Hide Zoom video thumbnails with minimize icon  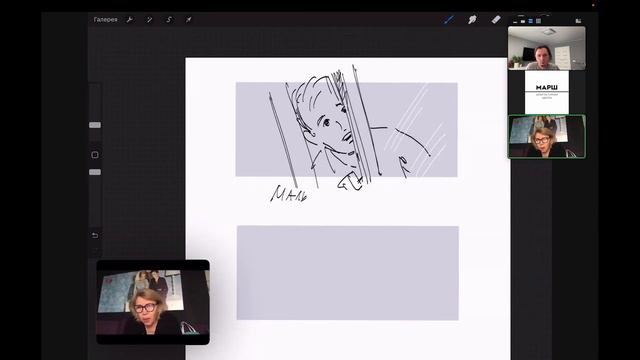click(515, 21)
